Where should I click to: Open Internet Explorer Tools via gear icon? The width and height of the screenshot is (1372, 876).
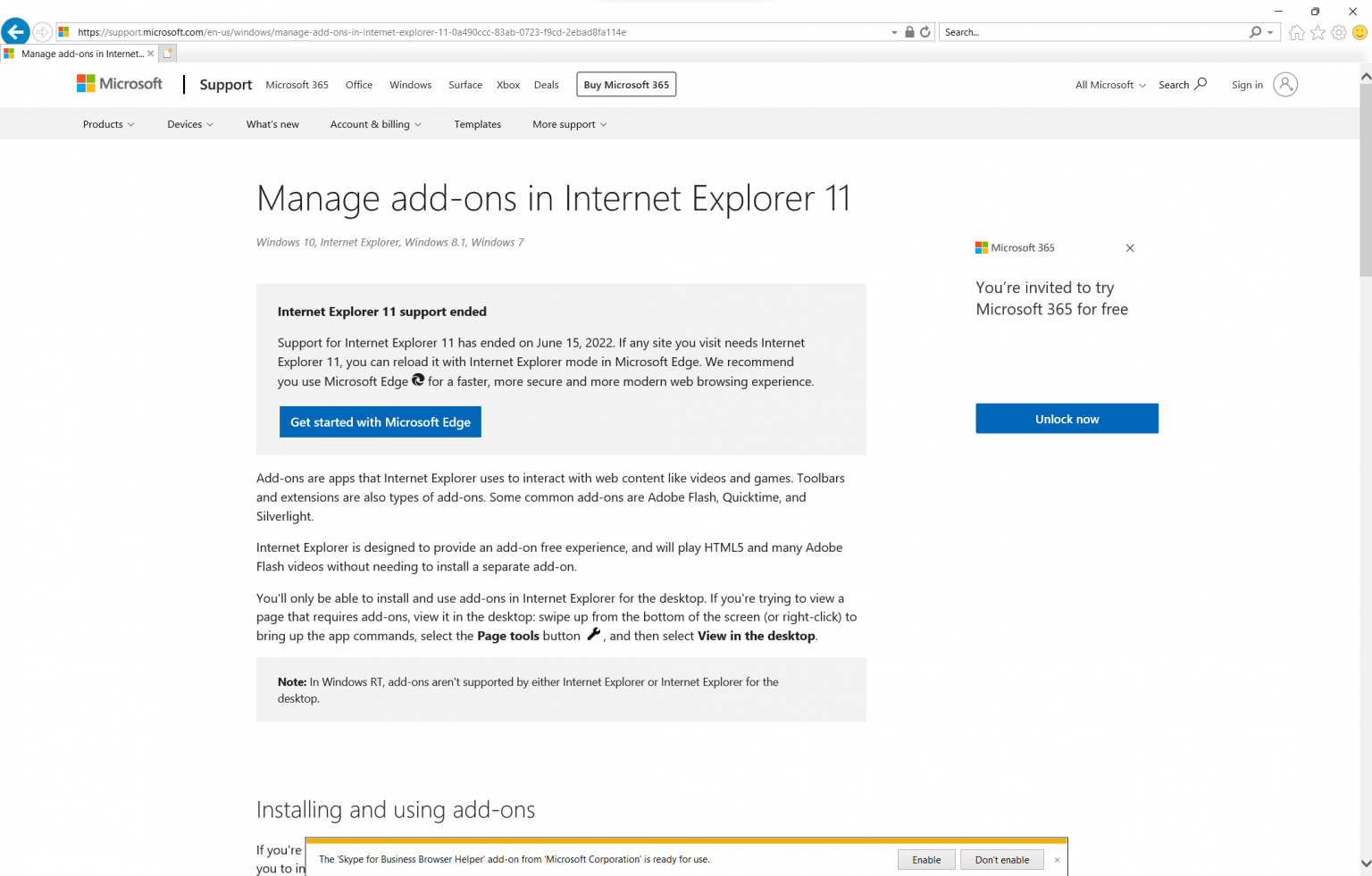click(x=1338, y=31)
